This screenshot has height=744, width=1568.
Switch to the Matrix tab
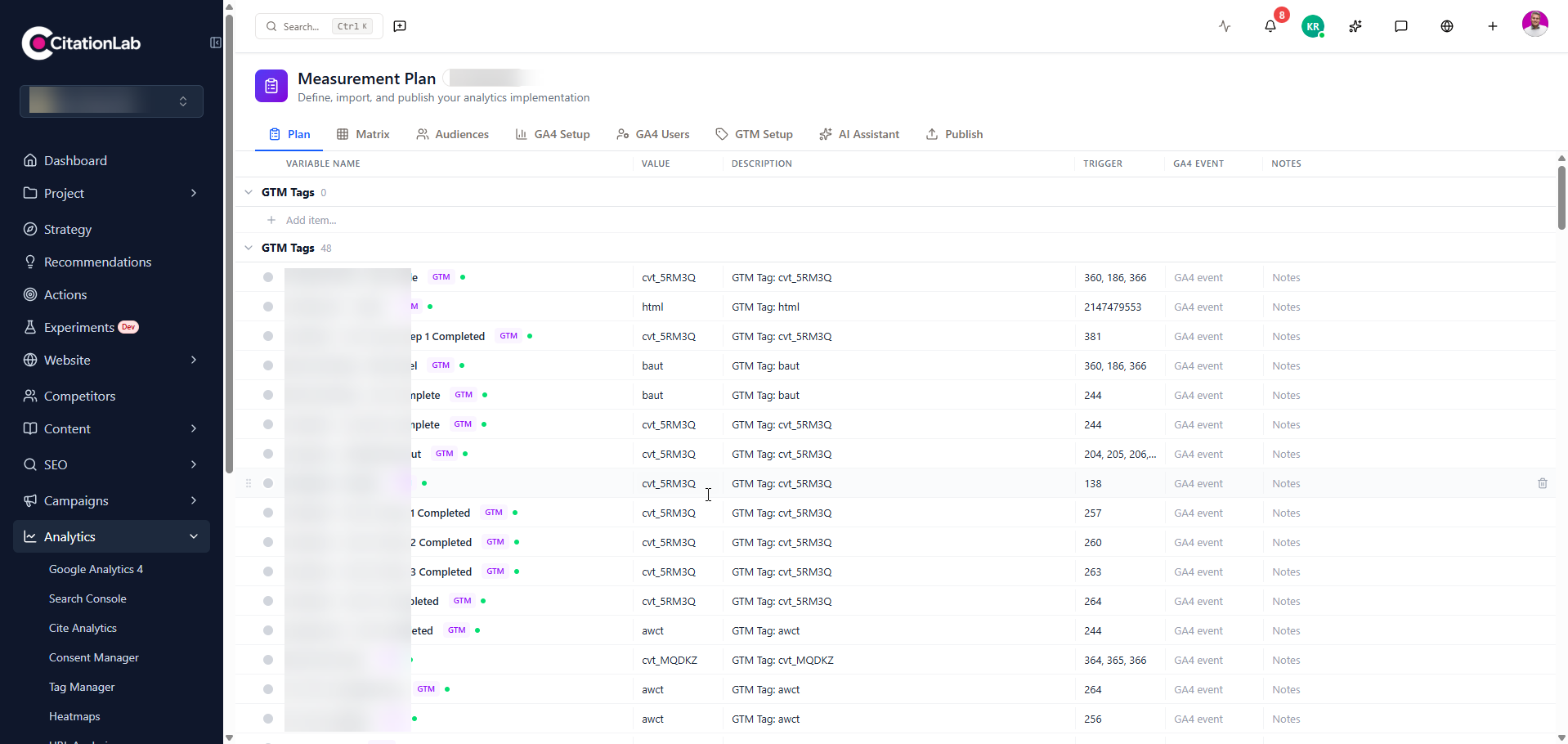(363, 134)
